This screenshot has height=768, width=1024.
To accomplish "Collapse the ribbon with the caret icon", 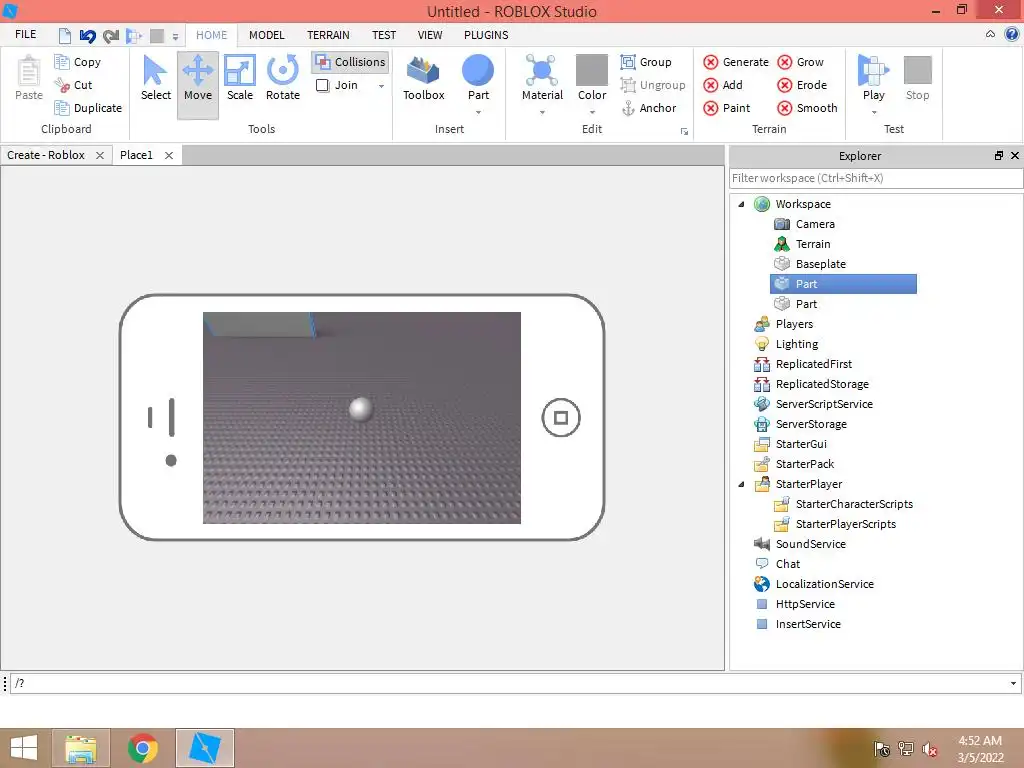I will point(991,34).
